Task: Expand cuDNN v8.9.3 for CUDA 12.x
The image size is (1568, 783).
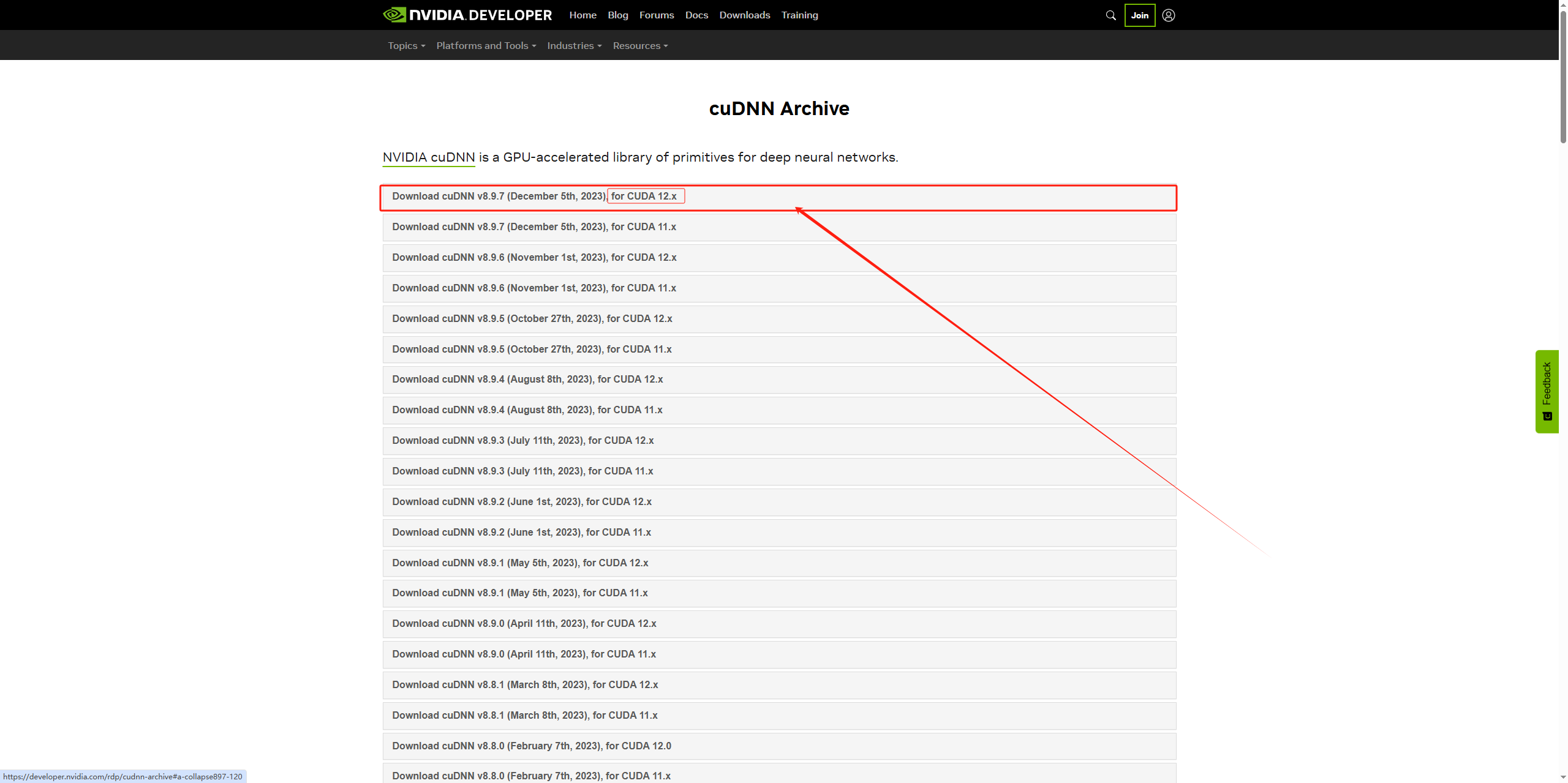Action: 779,441
